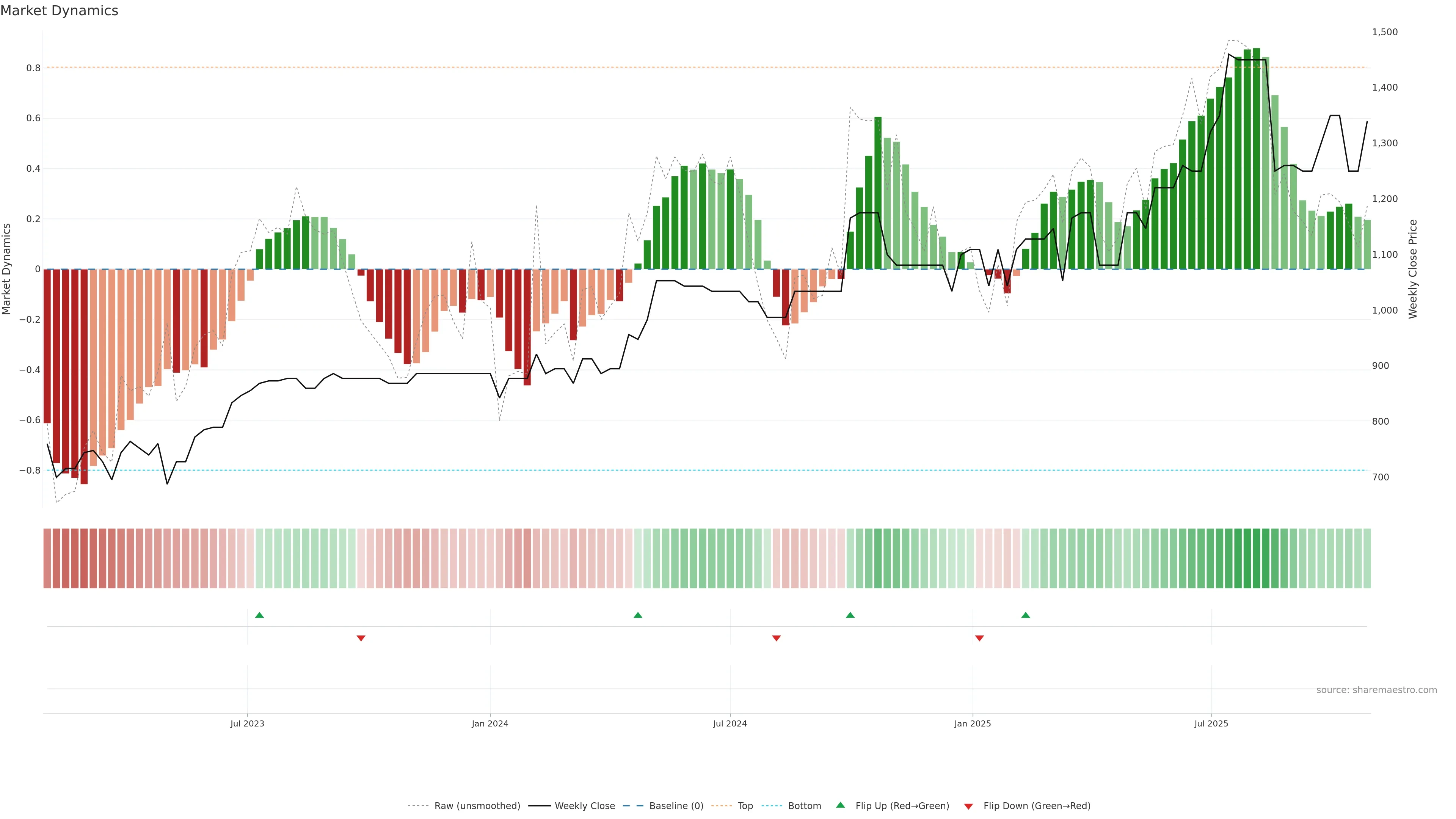Click the Jul 2025 x-axis label

tap(1211, 723)
